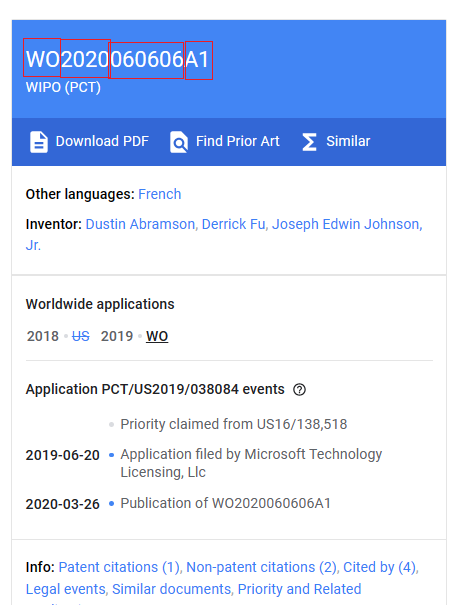
Task: Click the WIPO (PCT) subtitle
Action: [x=63, y=88]
